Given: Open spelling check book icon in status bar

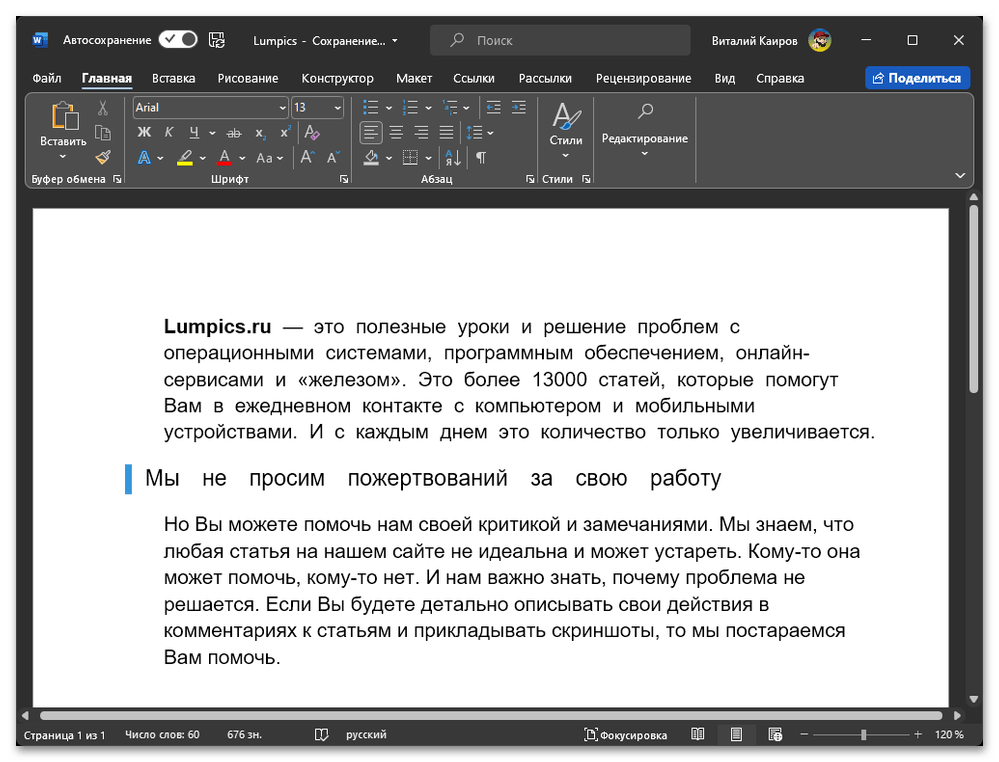Looking at the screenshot, I should click(x=322, y=735).
